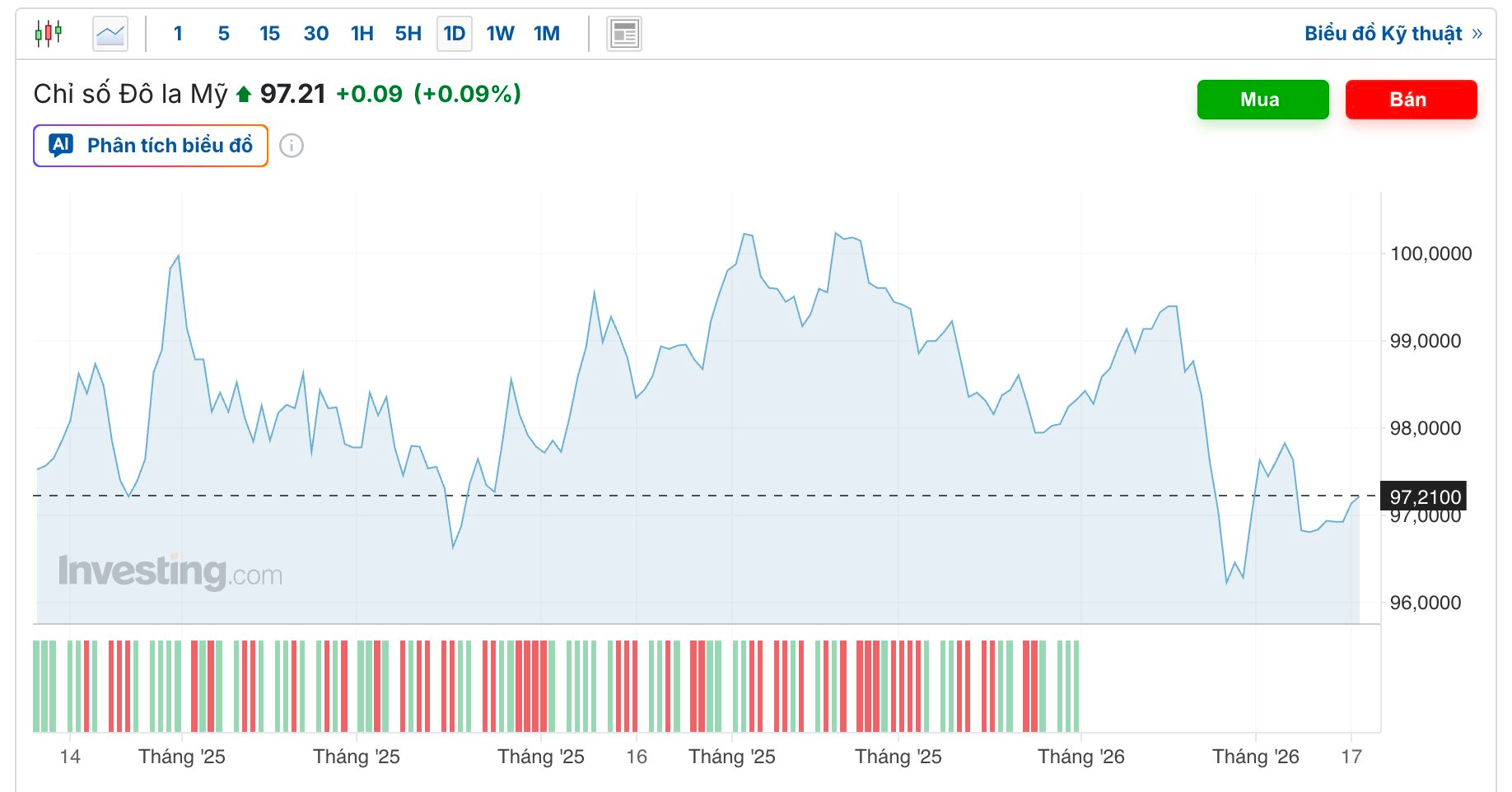
Task: Open the news panel icon on toolbar
Action: (x=623, y=33)
